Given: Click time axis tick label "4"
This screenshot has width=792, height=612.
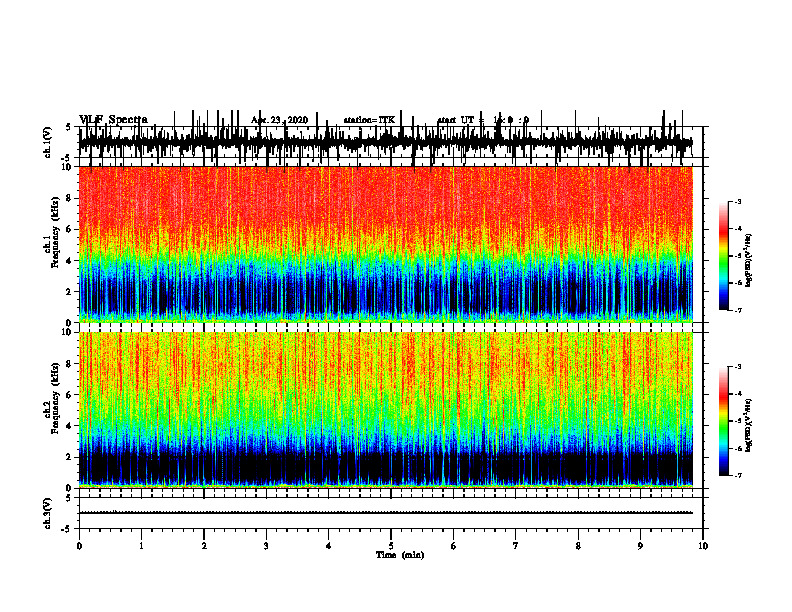Looking at the screenshot, I should pos(328,546).
